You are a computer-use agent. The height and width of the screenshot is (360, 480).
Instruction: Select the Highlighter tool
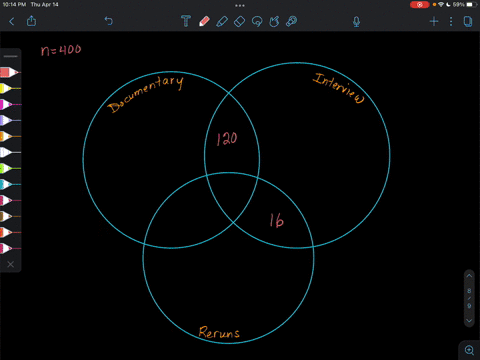(222, 21)
